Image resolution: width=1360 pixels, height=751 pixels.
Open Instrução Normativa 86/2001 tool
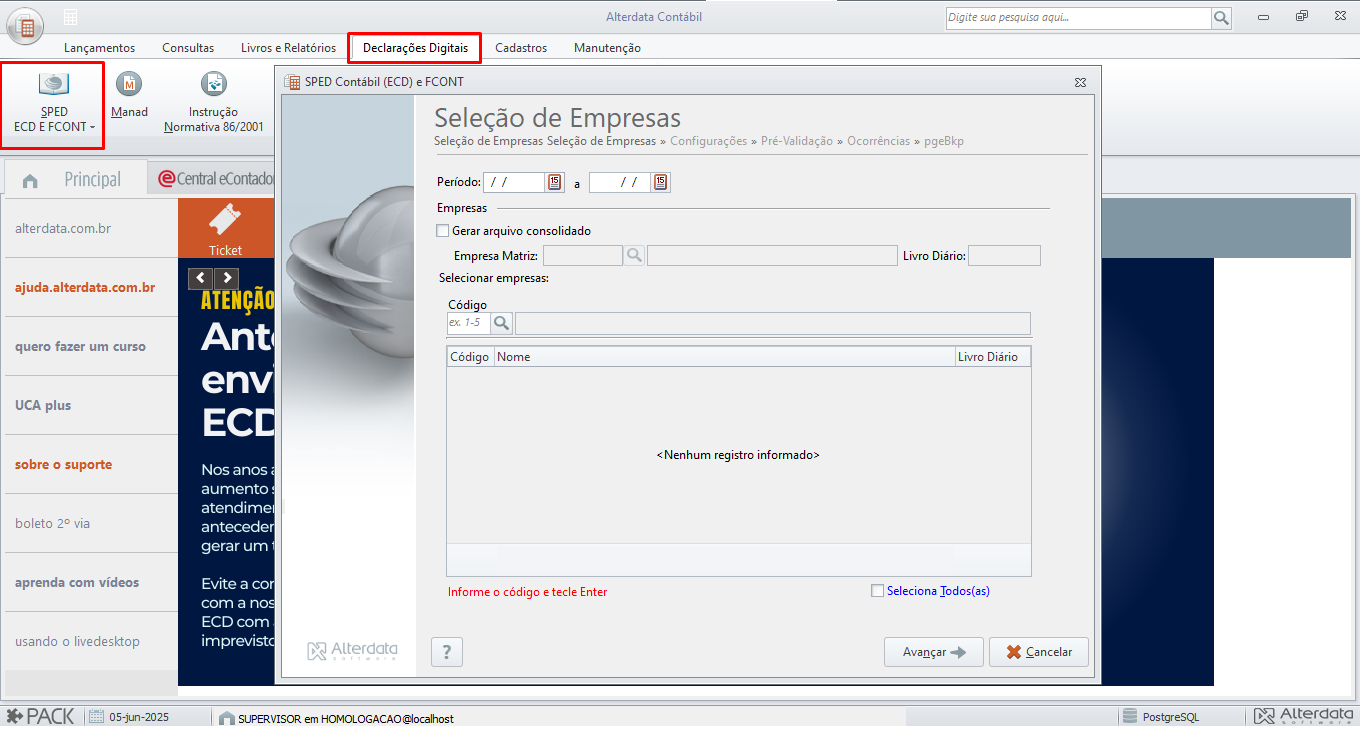(213, 95)
